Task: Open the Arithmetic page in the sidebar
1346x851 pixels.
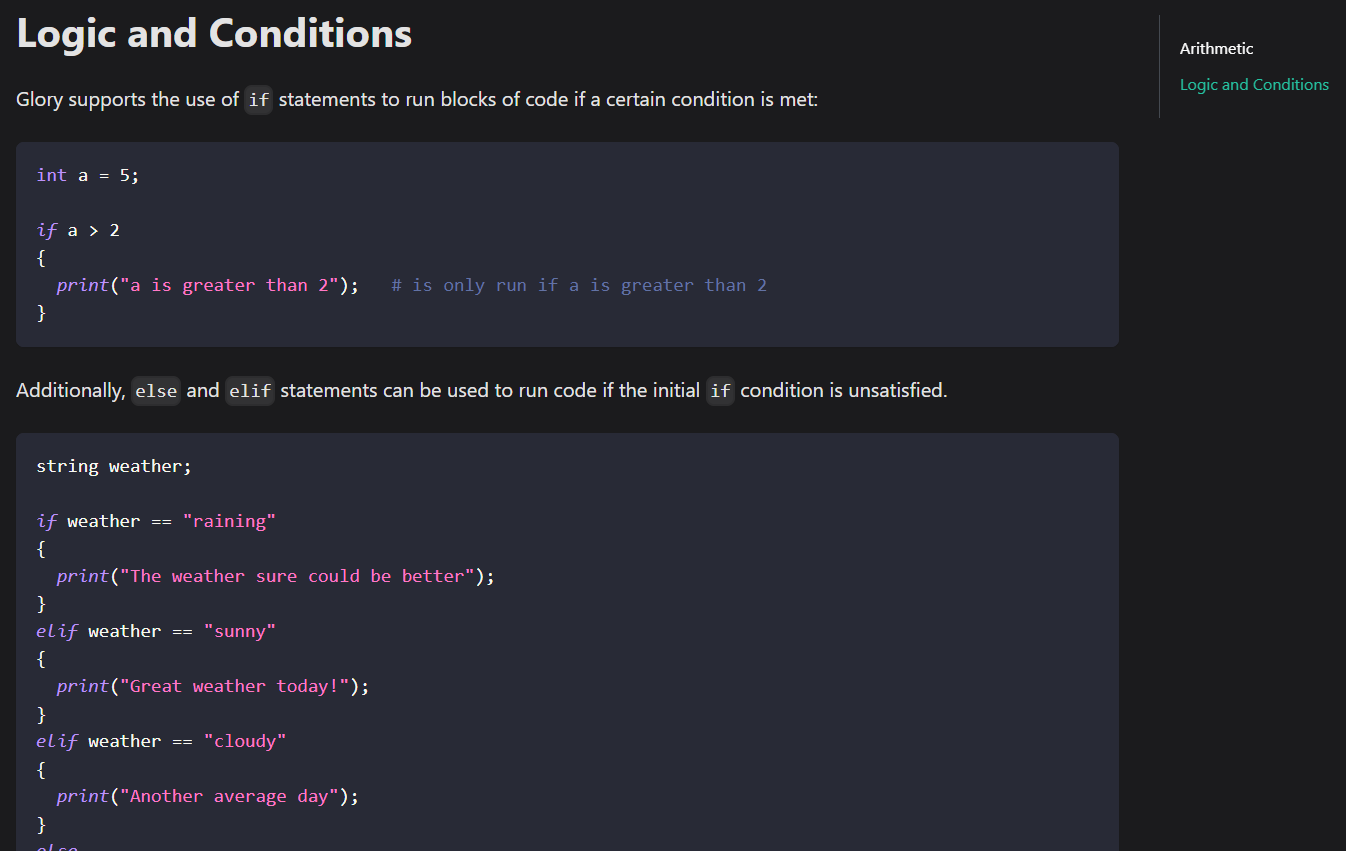Action: point(1216,48)
